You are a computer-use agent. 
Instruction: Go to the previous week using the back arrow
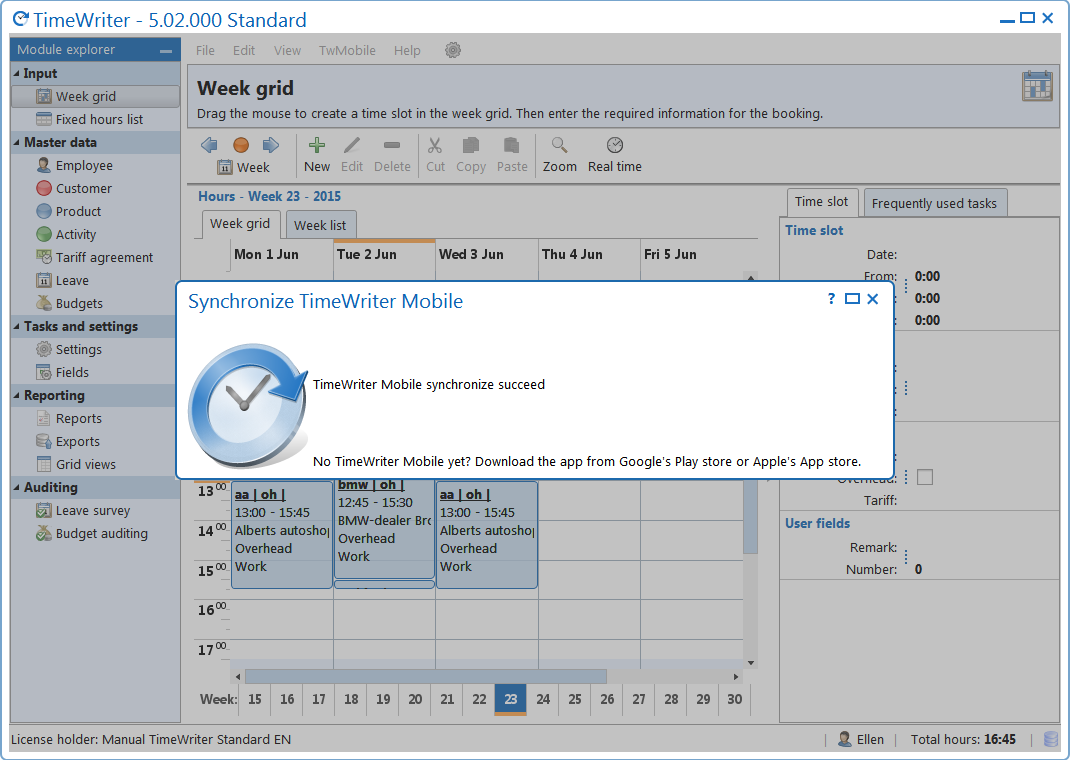pos(209,145)
